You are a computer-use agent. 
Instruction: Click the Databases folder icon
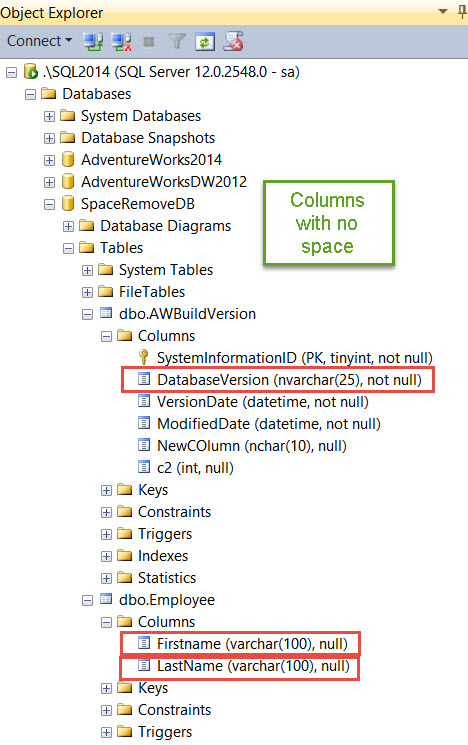pos(49,93)
